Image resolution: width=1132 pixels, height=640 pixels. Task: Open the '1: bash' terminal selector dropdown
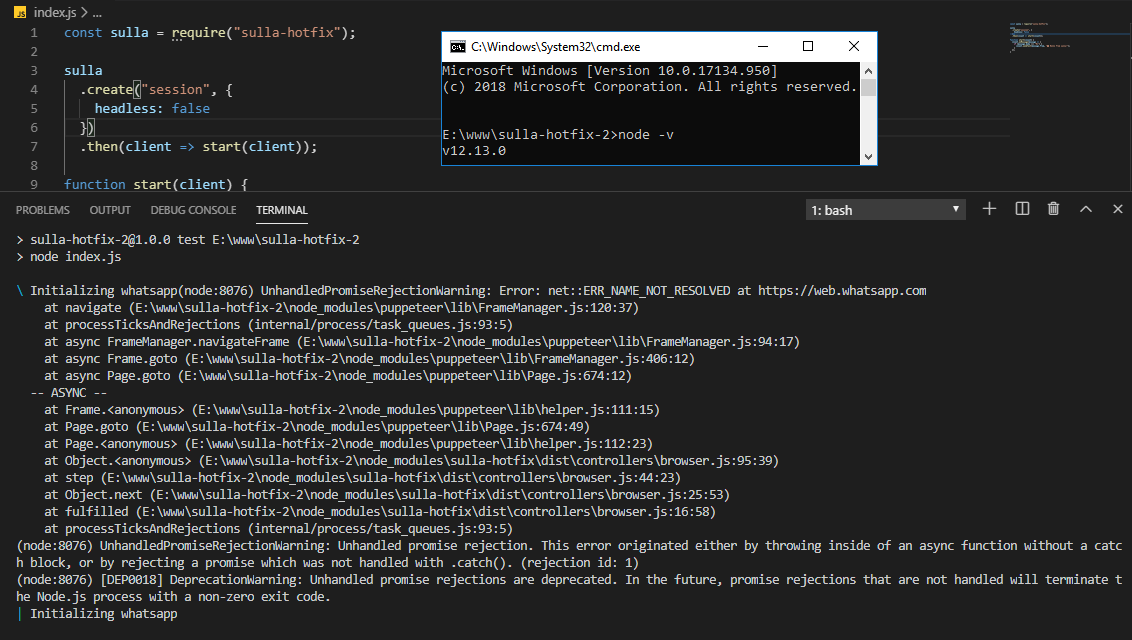[x=886, y=210]
